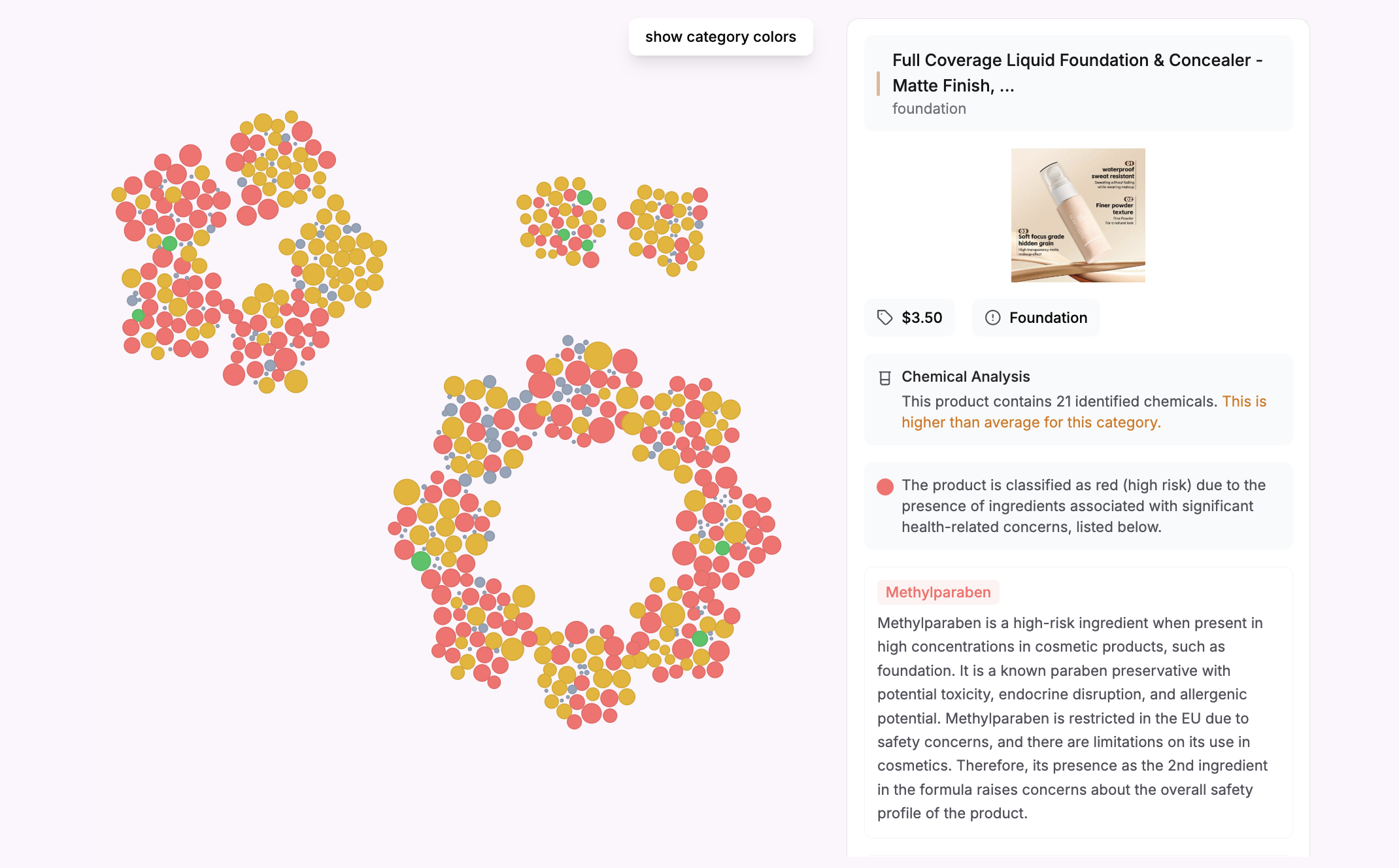The image size is (1399, 868).
Task: Click the high risk classification message text
Action: tap(1083, 506)
